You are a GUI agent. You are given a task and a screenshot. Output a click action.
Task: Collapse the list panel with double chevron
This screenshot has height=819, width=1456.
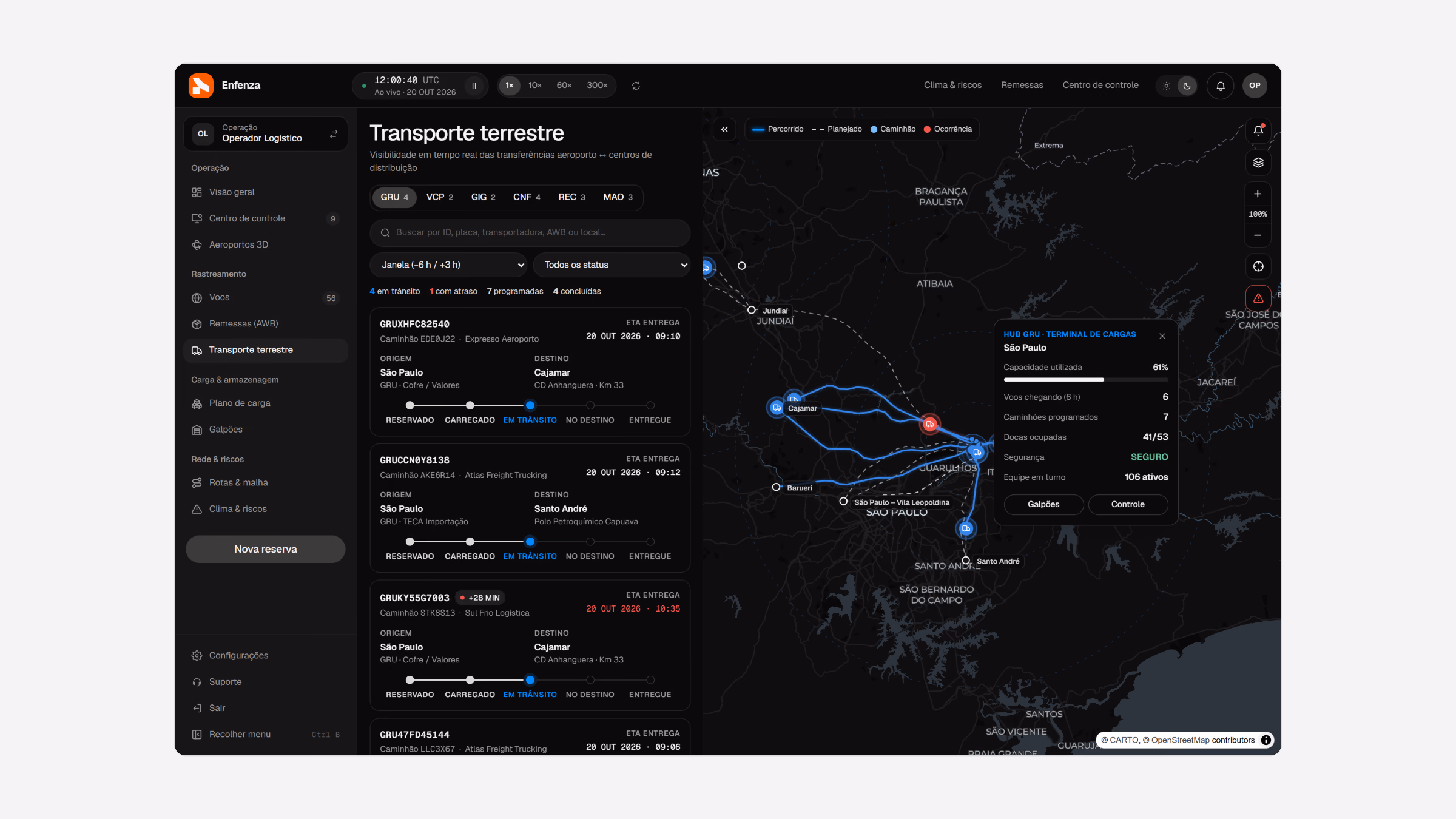pyautogui.click(x=724, y=129)
